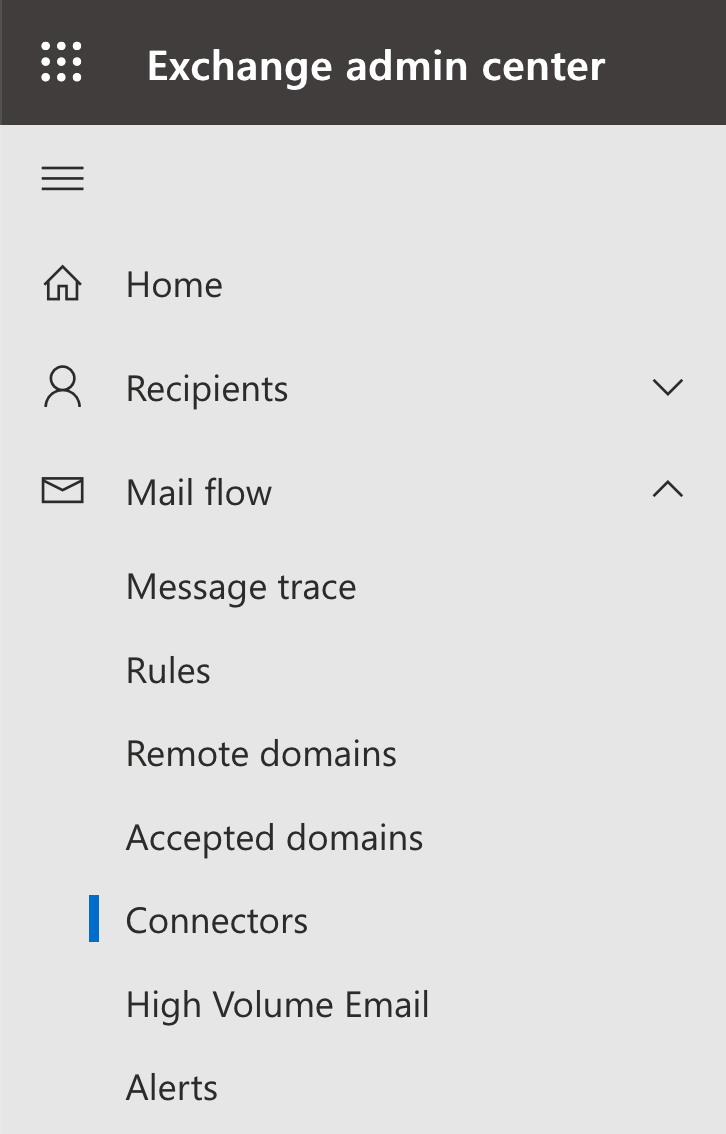Select the Mail flow menu label
This screenshot has width=726, height=1134.
pos(199,493)
